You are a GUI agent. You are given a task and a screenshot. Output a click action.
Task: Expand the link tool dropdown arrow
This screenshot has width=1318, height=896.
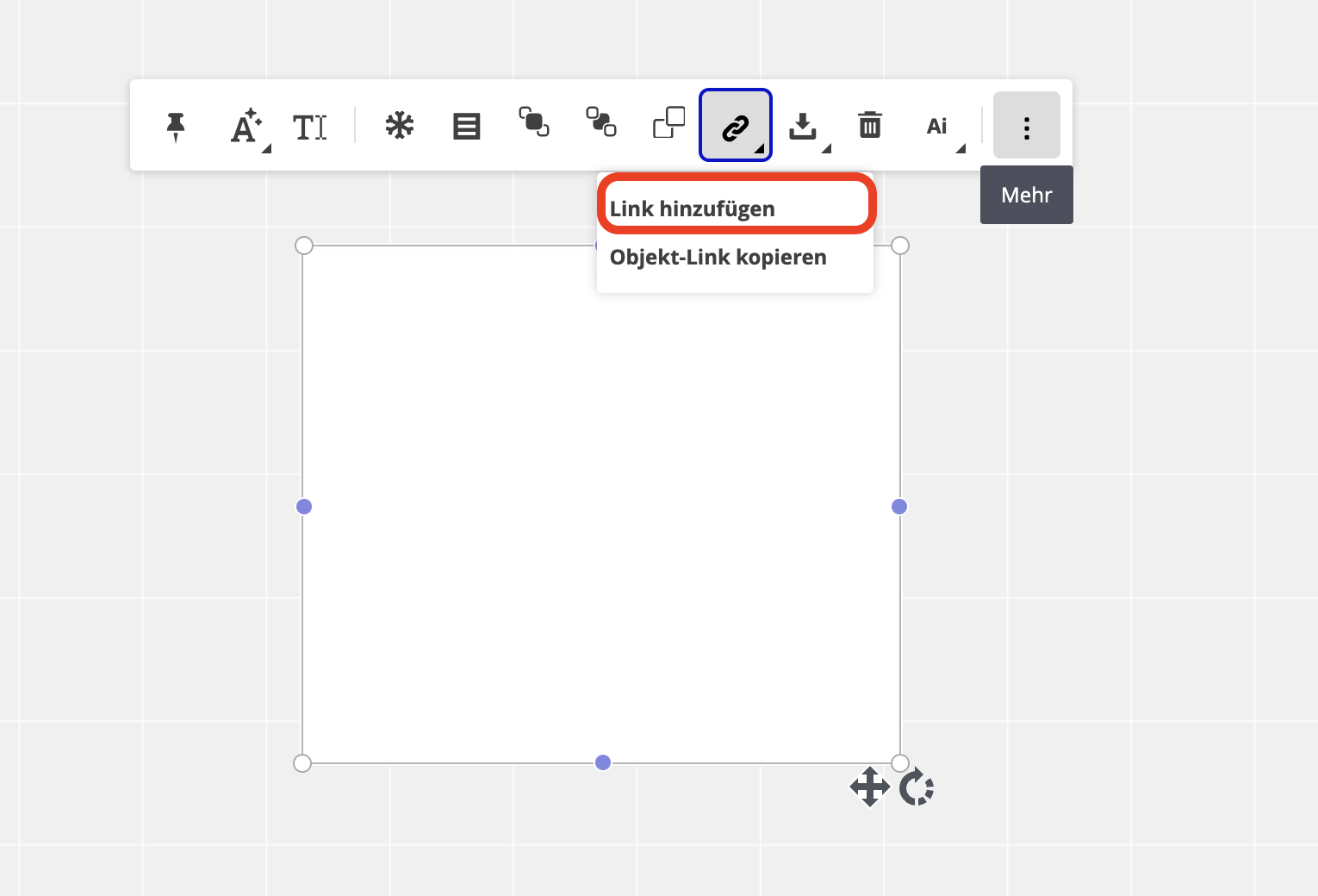click(x=760, y=149)
